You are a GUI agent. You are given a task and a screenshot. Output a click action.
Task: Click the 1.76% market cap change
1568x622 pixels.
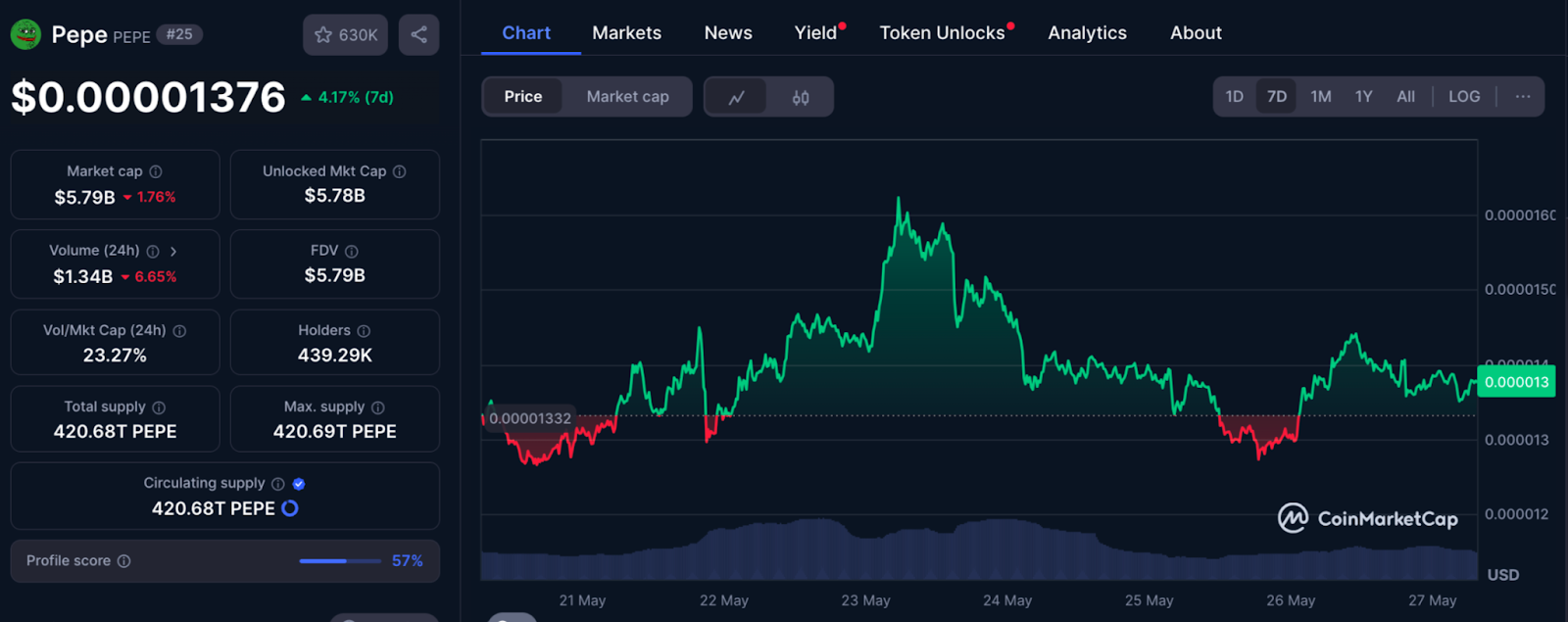click(x=150, y=198)
